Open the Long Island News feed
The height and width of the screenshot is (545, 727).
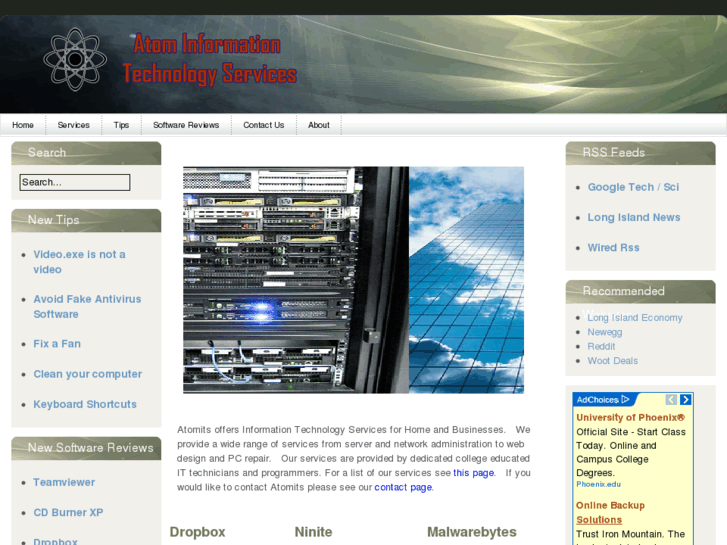pyautogui.click(x=634, y=217)
